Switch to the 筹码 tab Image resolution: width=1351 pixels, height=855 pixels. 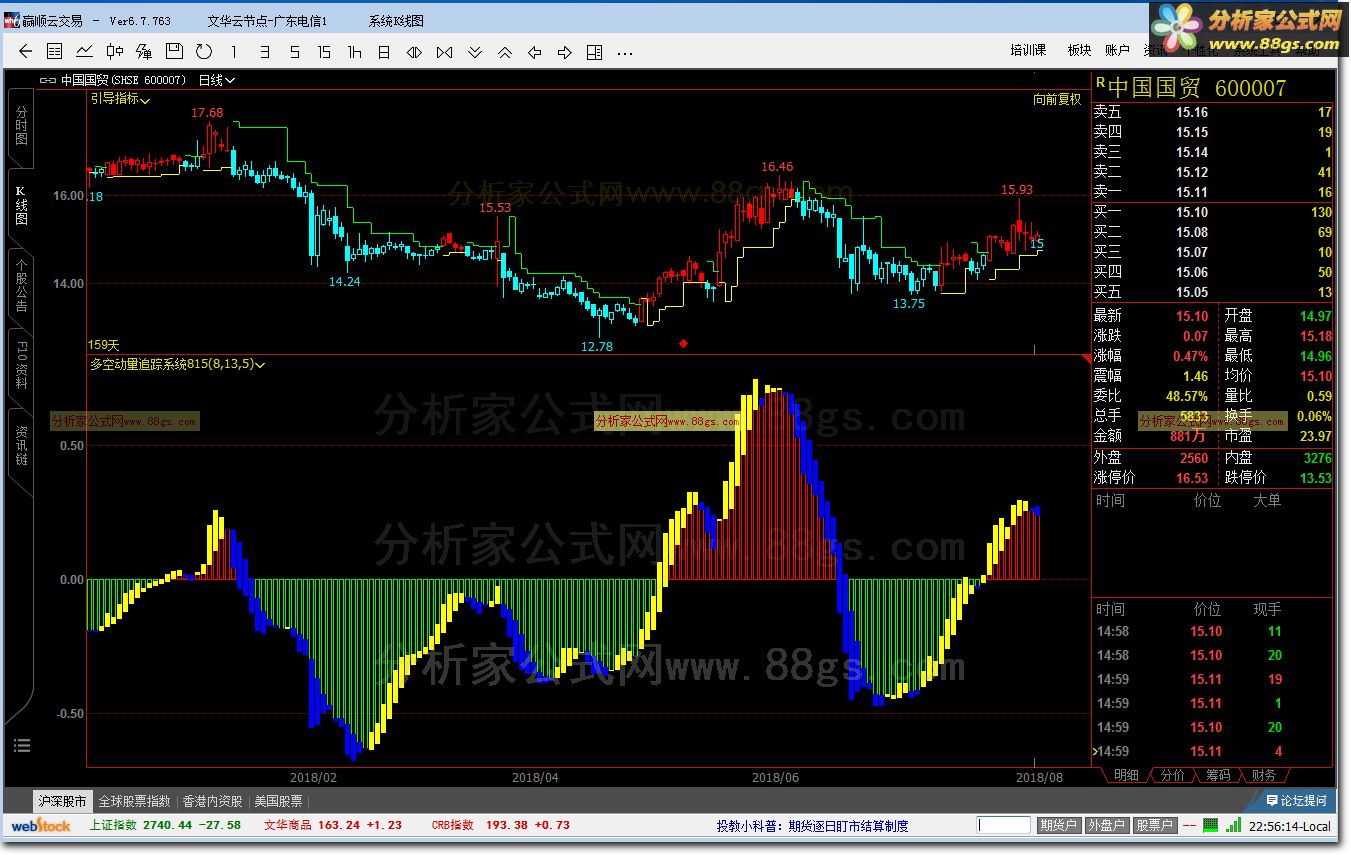pos(1218,775)
